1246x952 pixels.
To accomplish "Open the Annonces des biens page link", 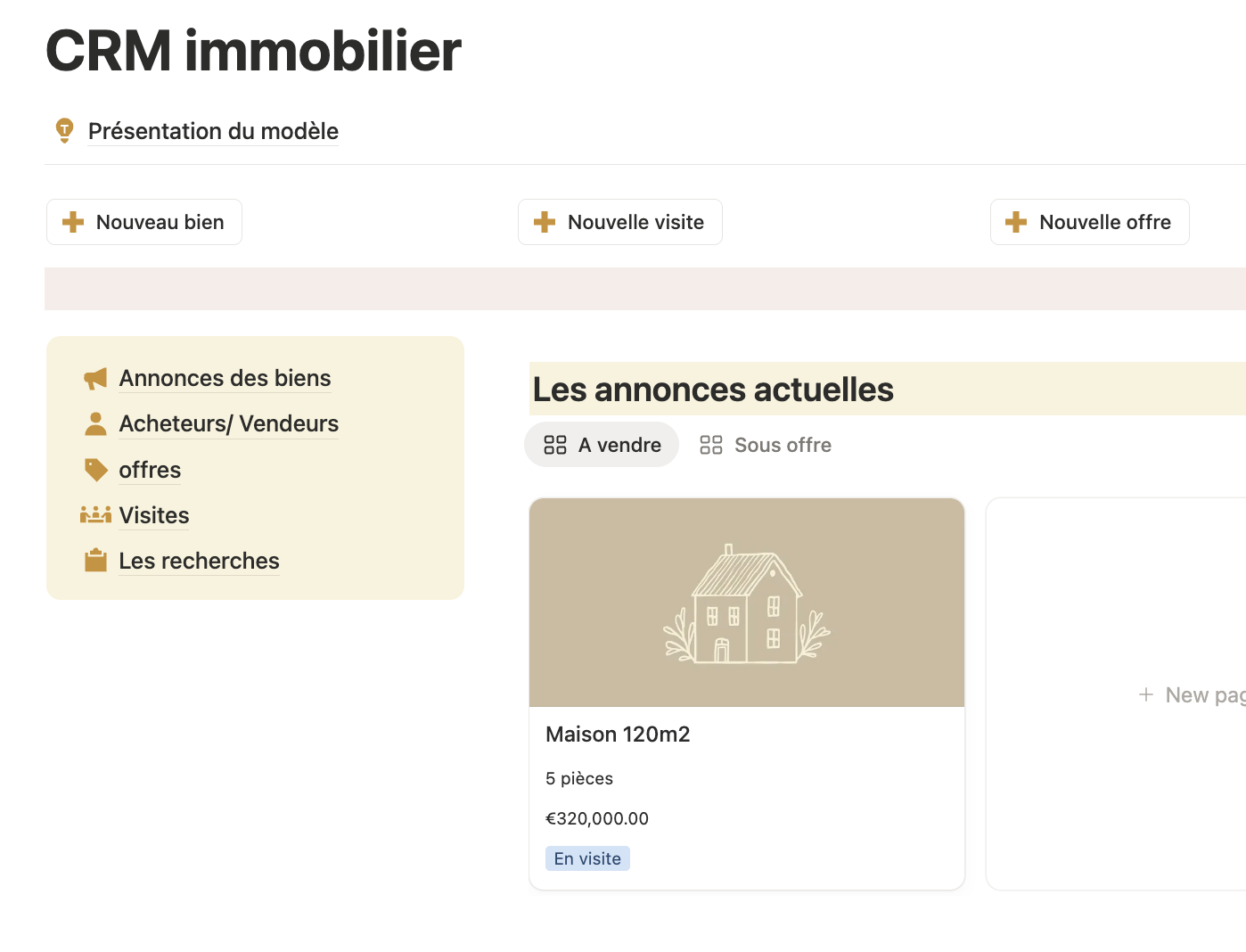I will (x=225, y=378).
